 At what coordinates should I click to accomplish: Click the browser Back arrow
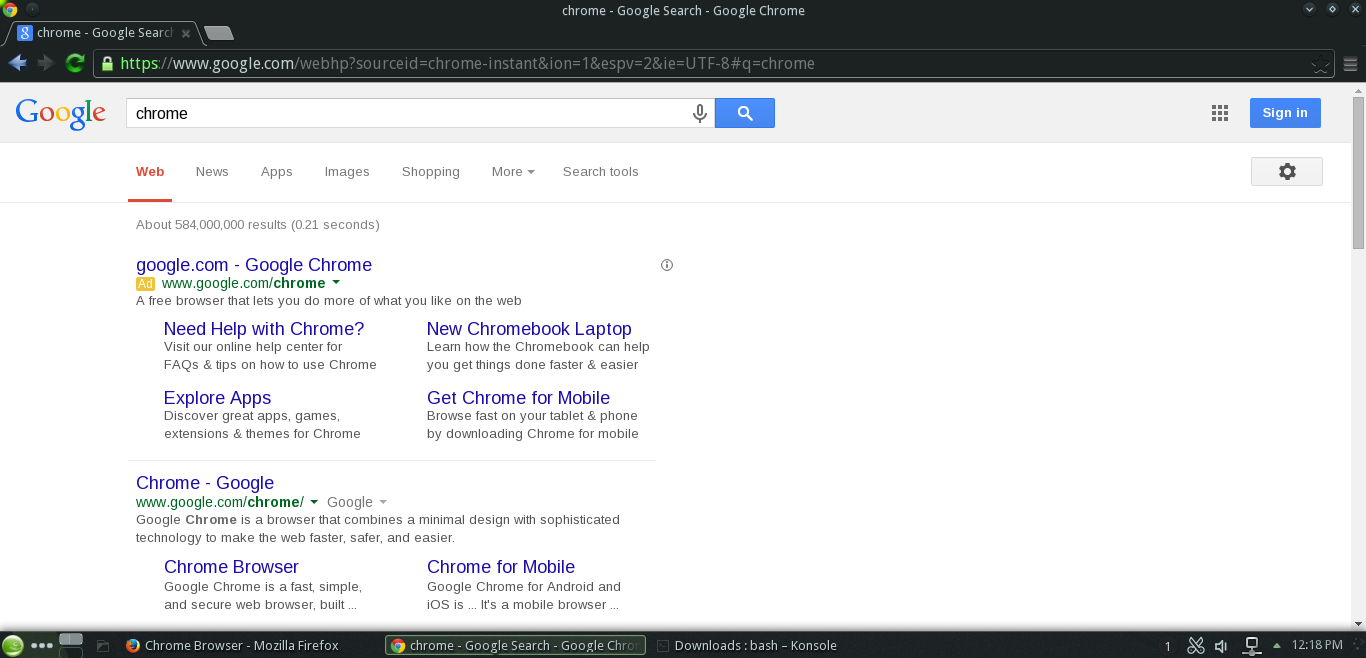[17, 63]
